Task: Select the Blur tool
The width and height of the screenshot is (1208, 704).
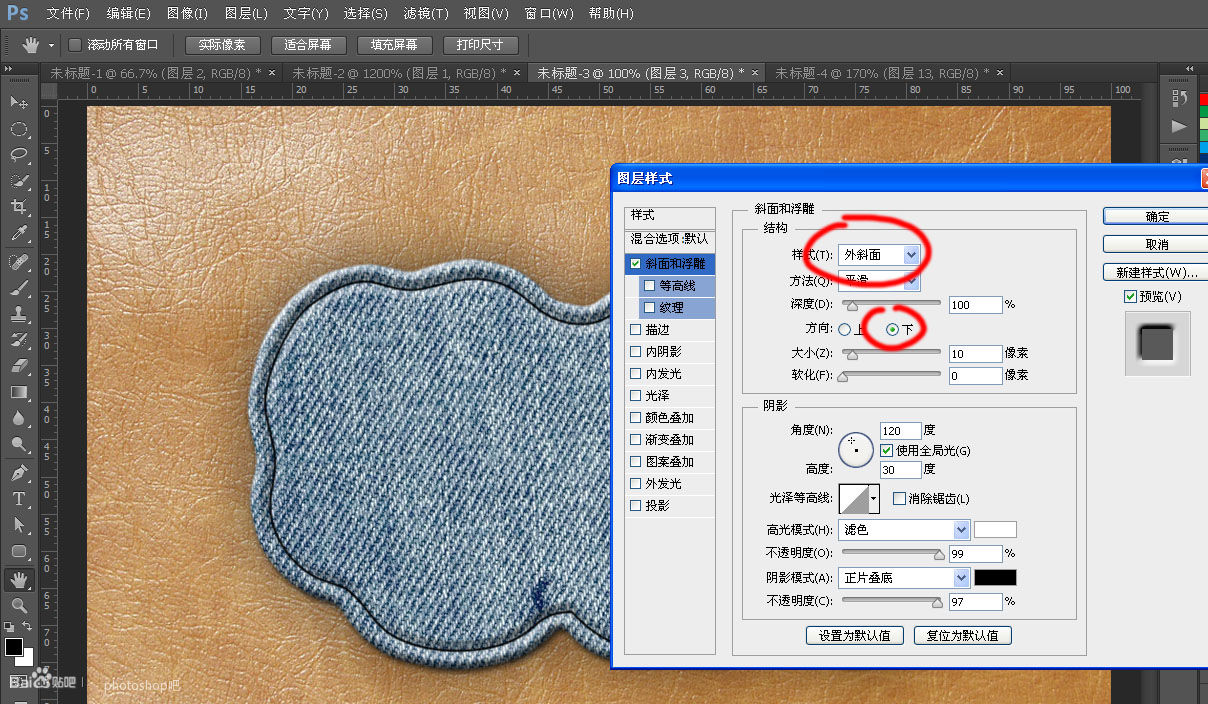Action: [18, 418]
